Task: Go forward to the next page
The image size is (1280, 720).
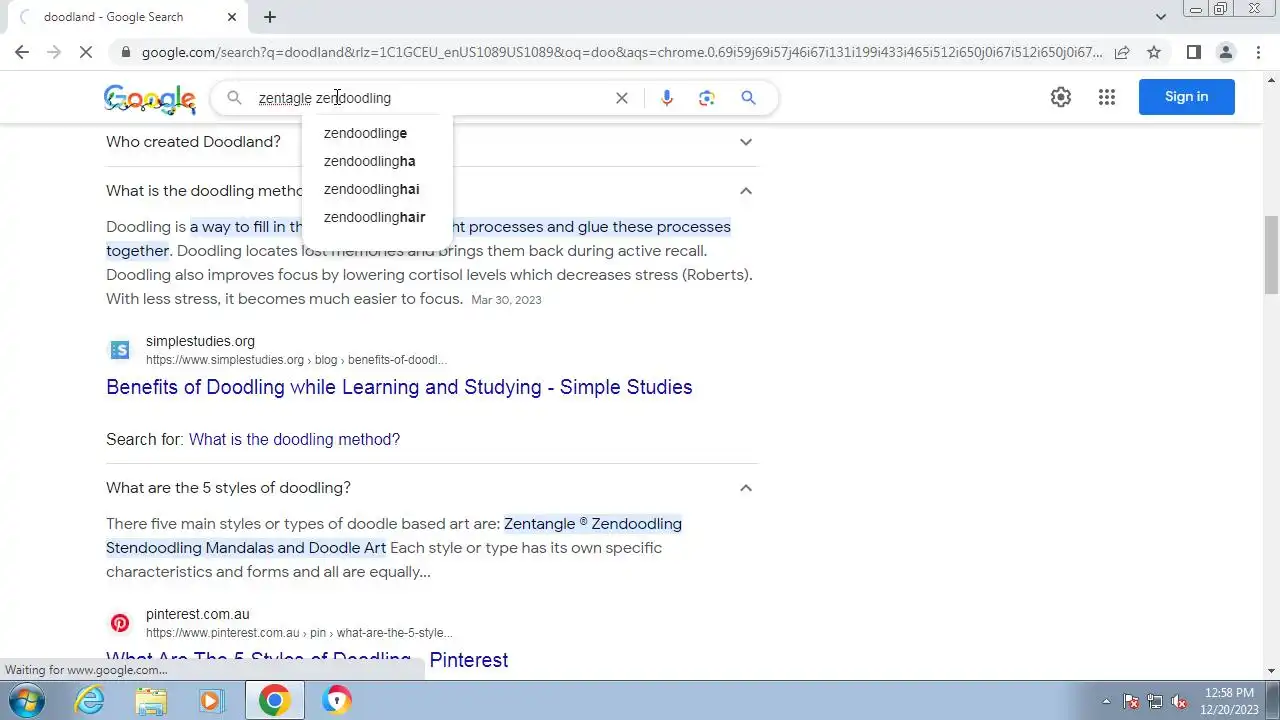Action: (x=54, y=52)
